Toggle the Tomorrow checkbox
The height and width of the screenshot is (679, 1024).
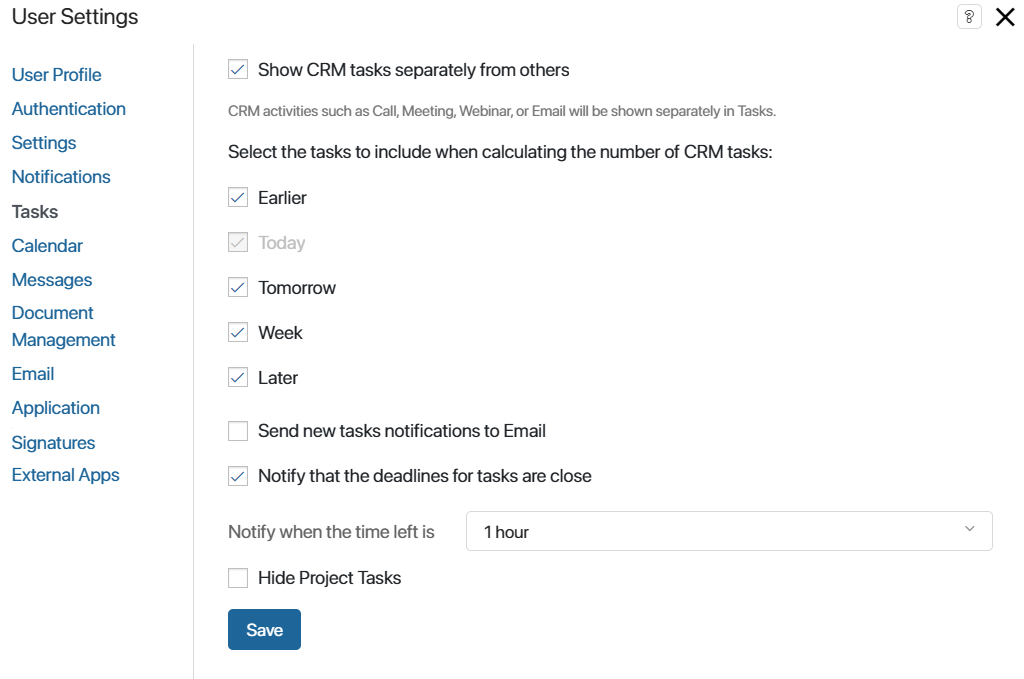[x=238, y=287]
